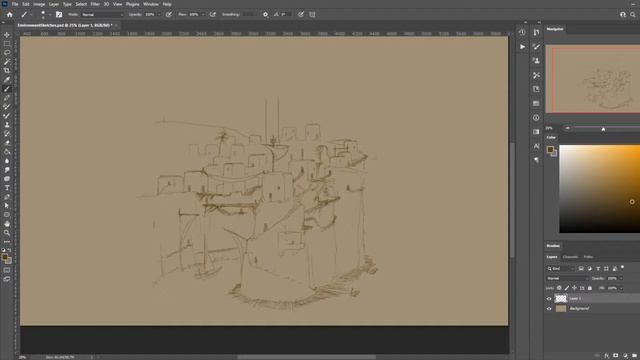Select the Eraser tool
Viewport: 640px width, 360px height.
(x=7, y=142)
